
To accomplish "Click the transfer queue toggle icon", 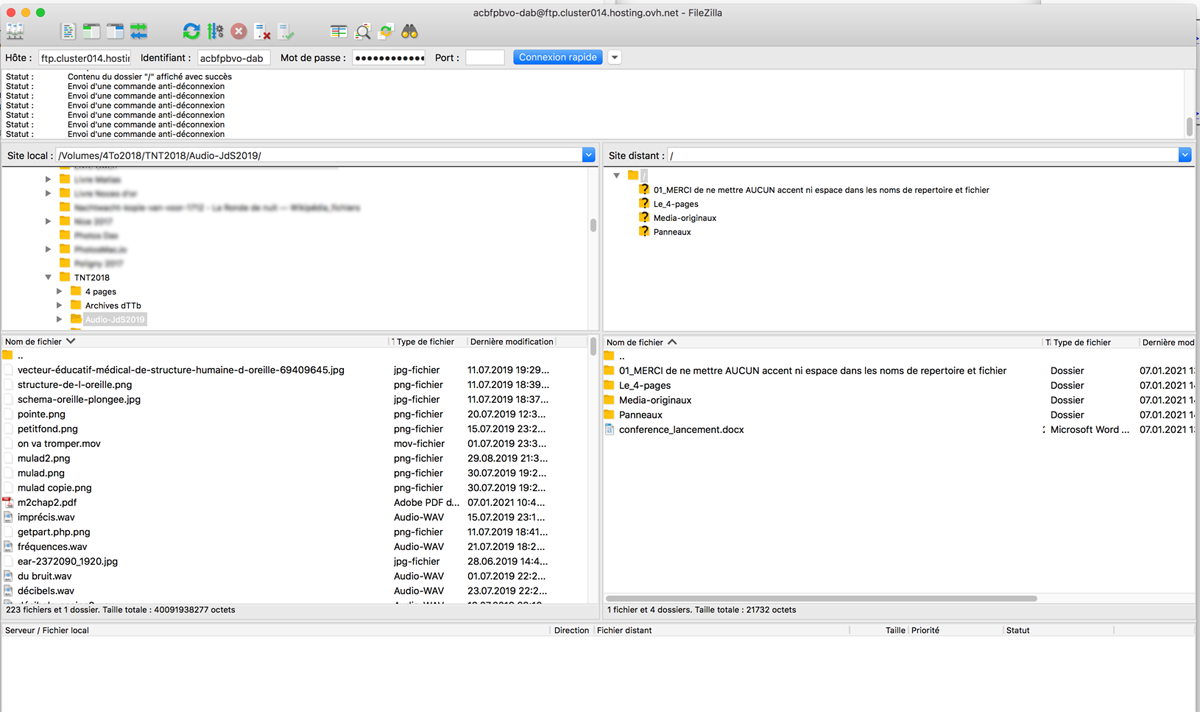I will 139,31.
